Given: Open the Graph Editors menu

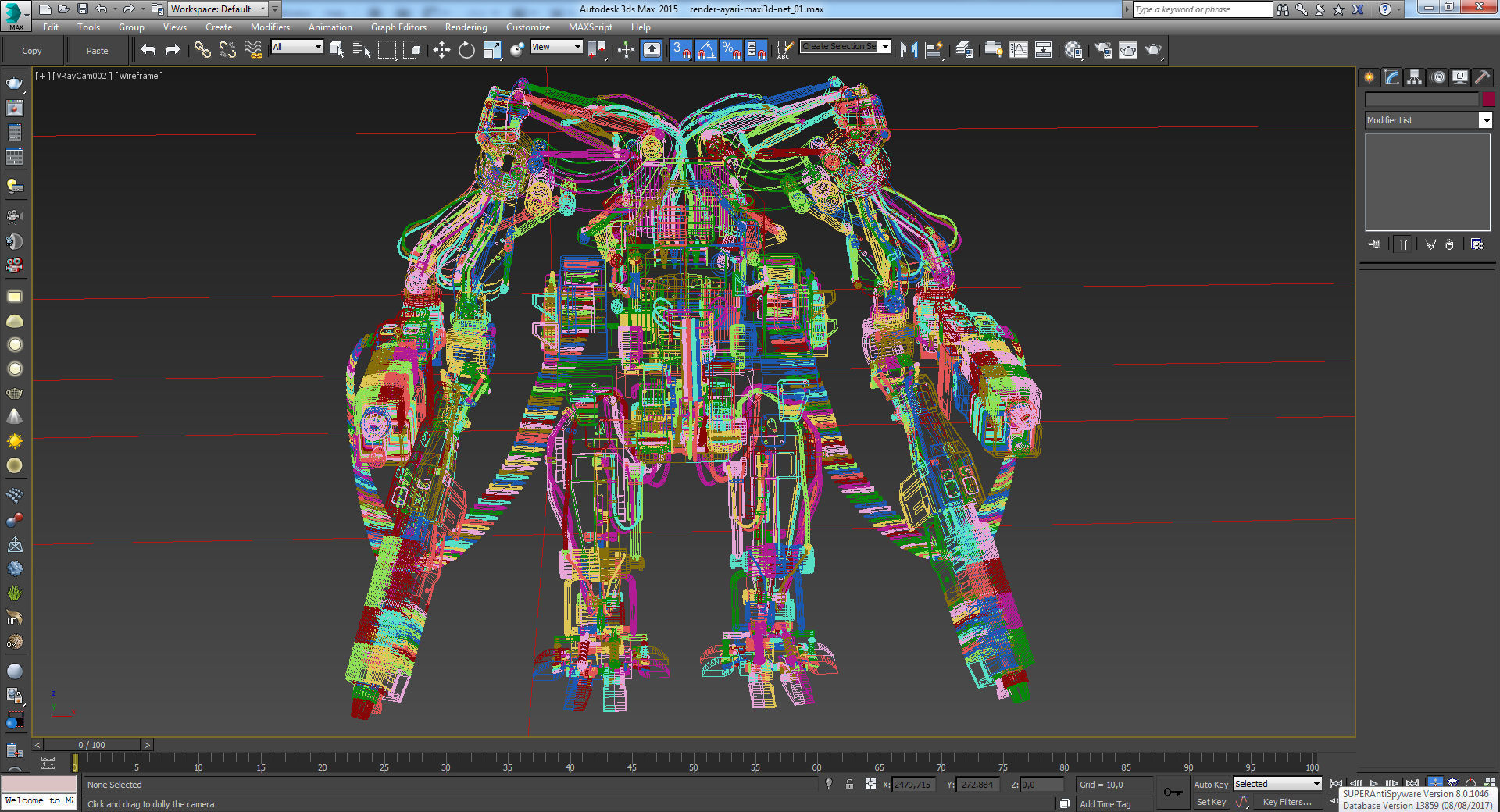Looking at the screenshot, I should pyautogui.click(x=398, y=27).
